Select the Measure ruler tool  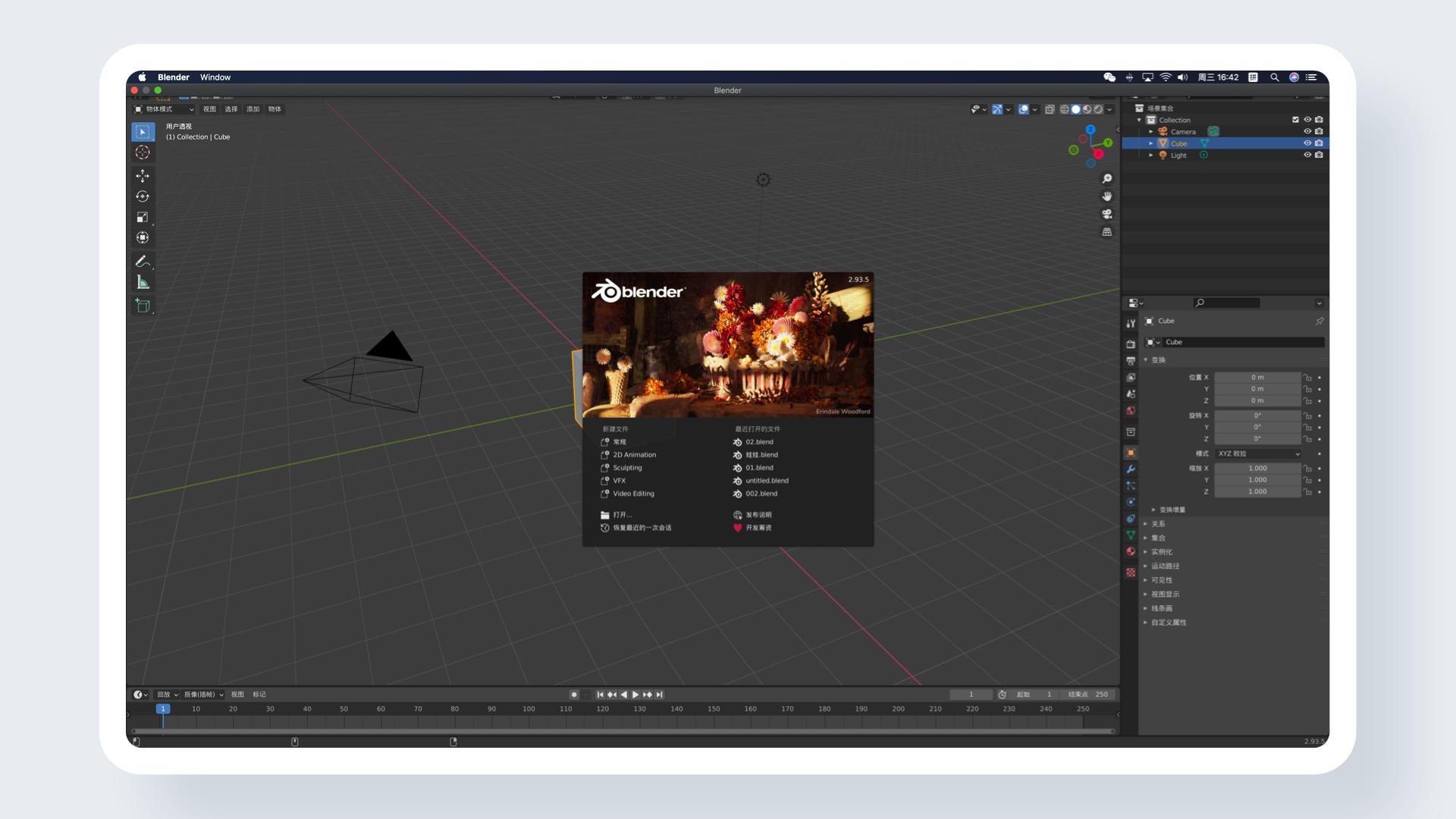tap(143, 282)
